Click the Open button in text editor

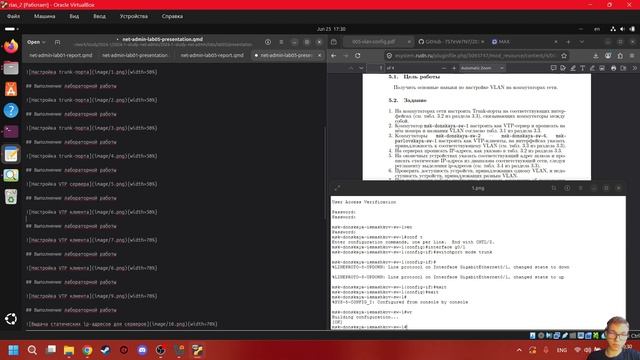[33, 42]
